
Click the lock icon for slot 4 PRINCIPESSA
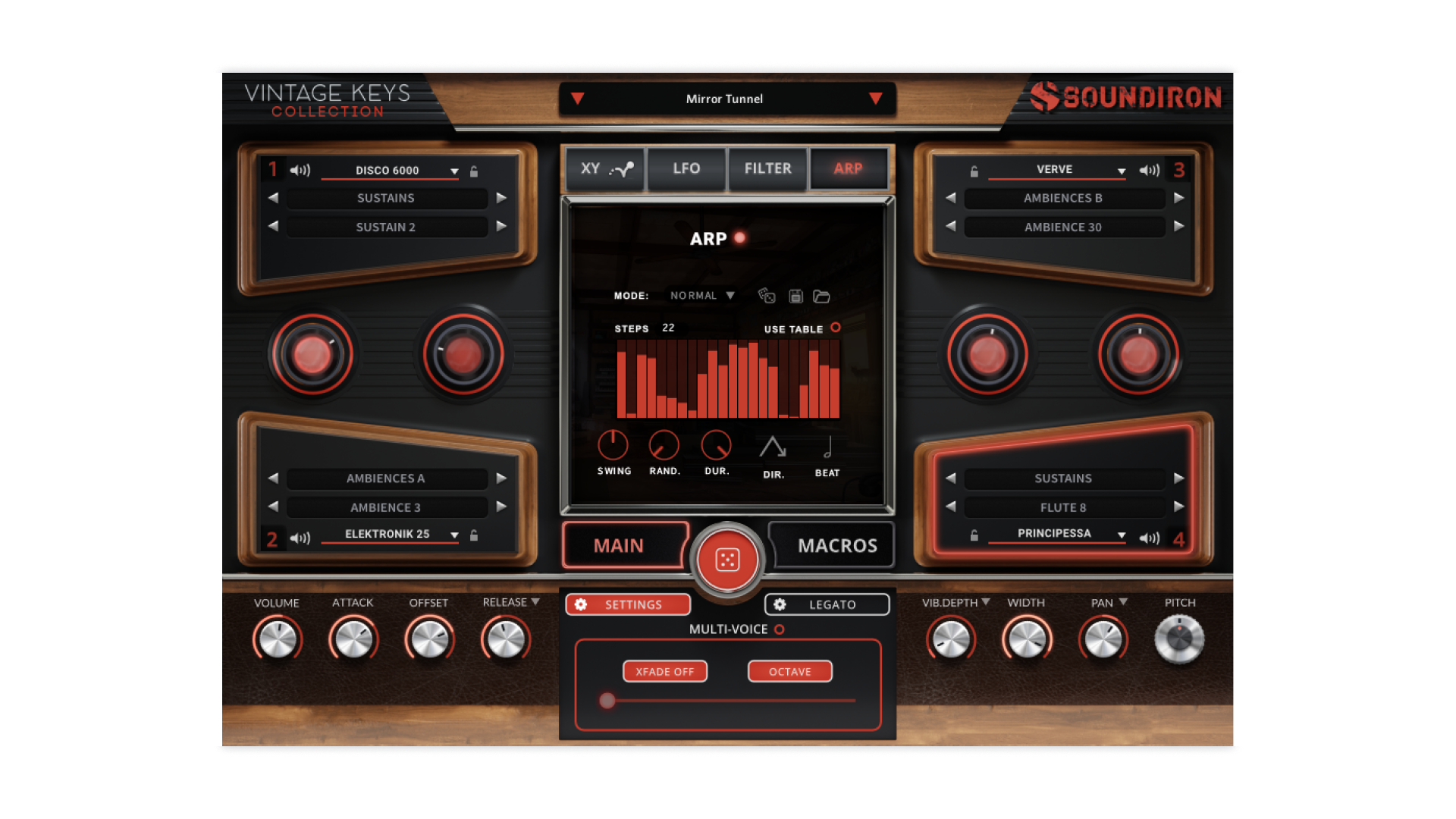pos(975,535)
